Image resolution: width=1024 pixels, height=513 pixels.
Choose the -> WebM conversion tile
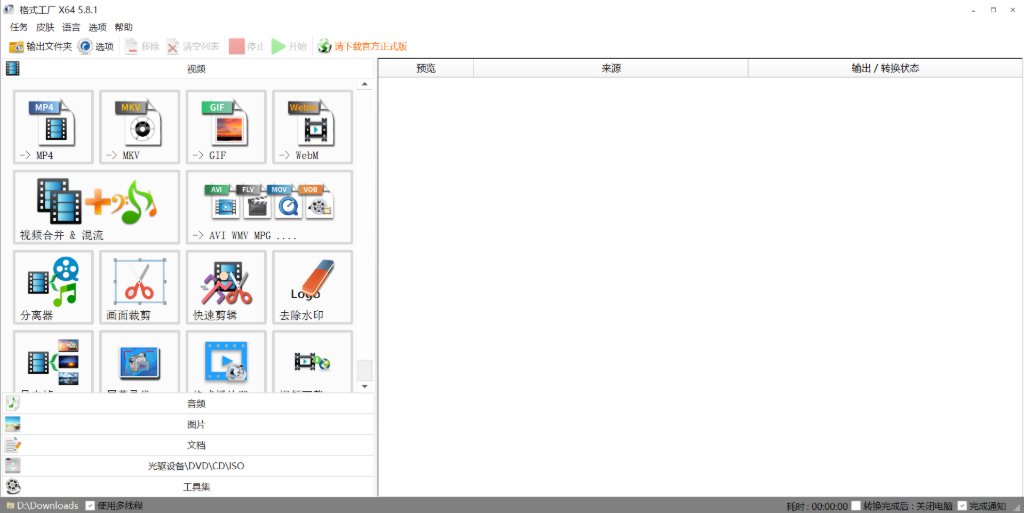[x=312, y=127]
